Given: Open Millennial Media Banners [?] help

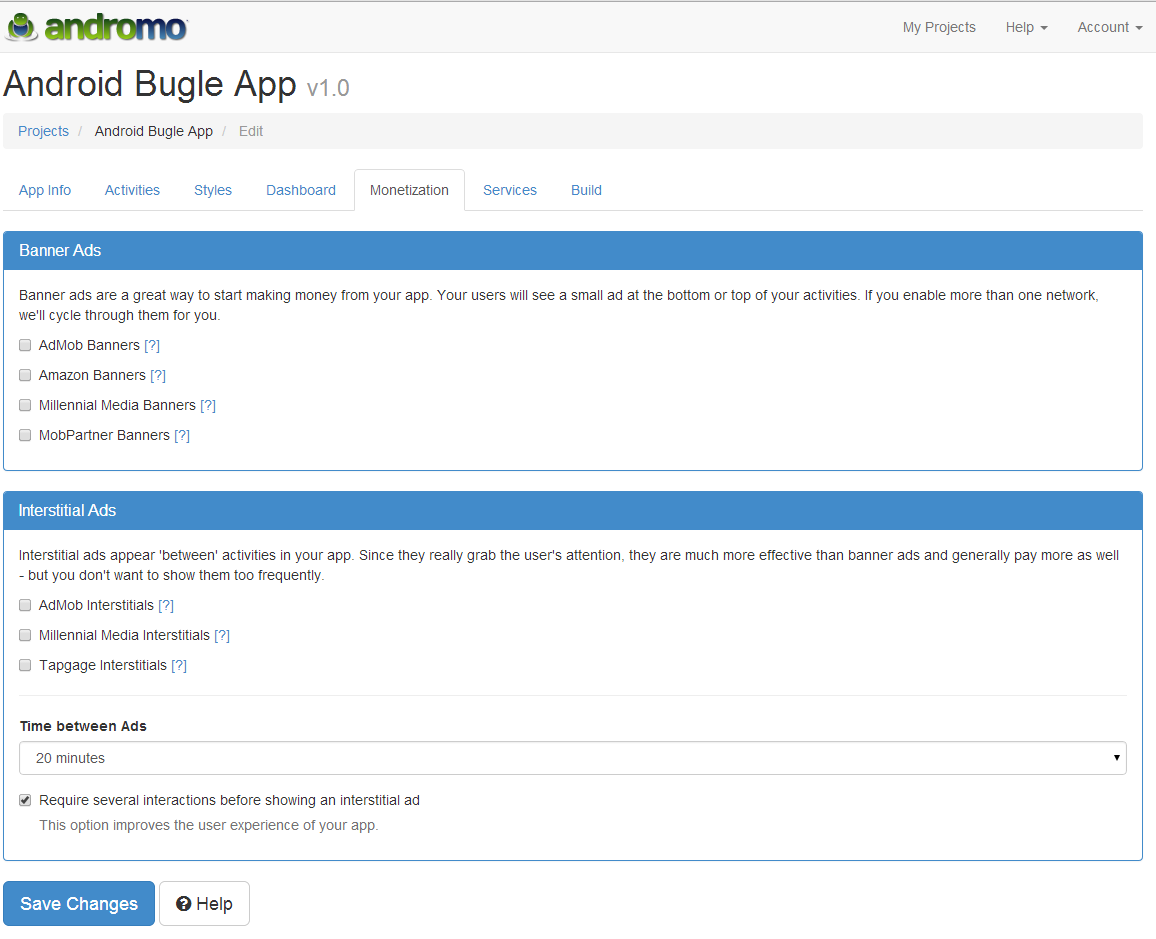Looking at the screenshot, I should pyautogui.click(x=208, y=406).
